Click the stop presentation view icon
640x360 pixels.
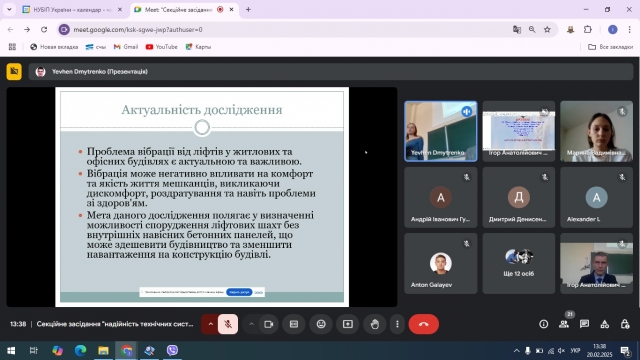(14, 71)
